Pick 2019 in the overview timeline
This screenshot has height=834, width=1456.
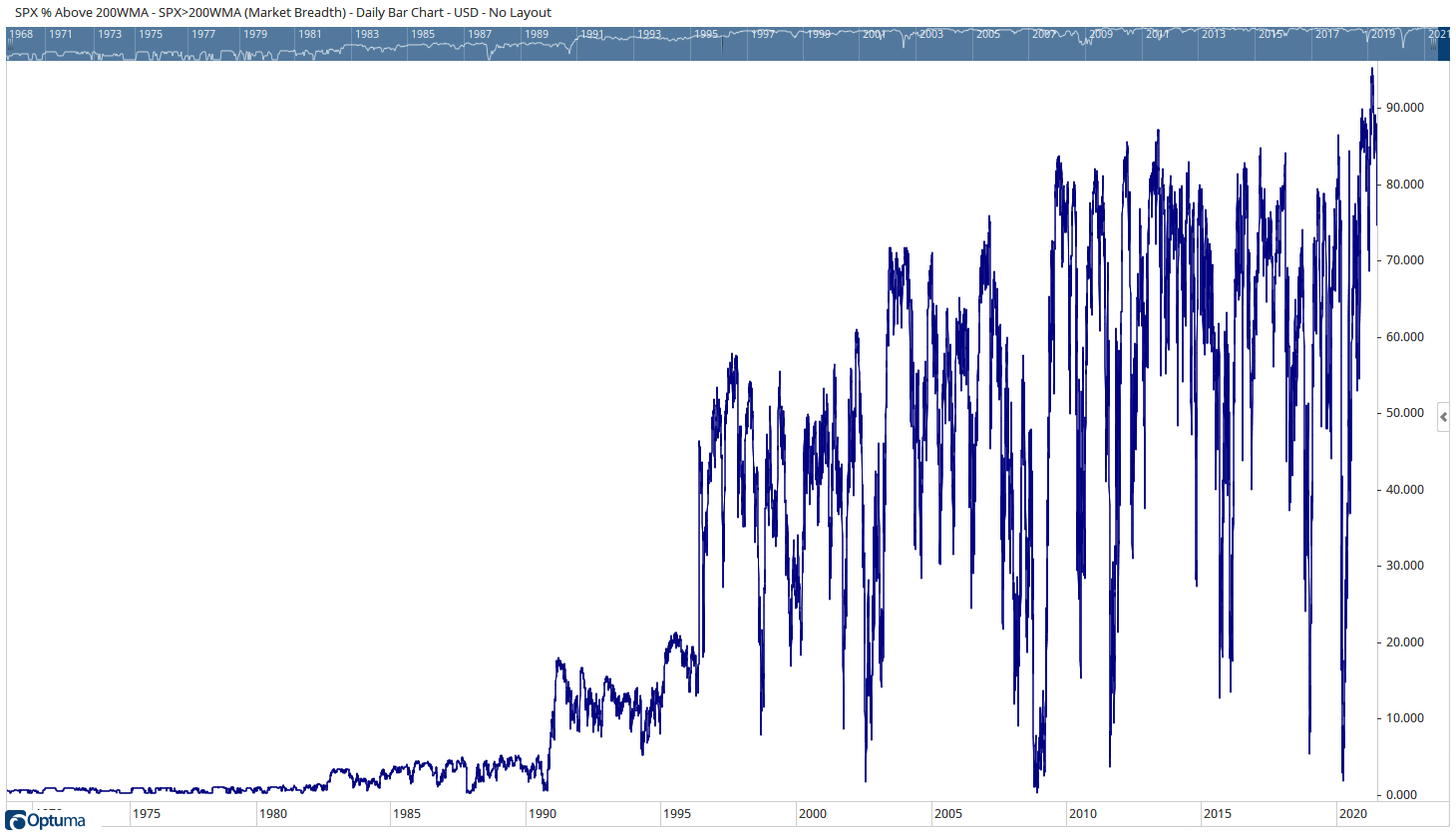click(1383, 34)
